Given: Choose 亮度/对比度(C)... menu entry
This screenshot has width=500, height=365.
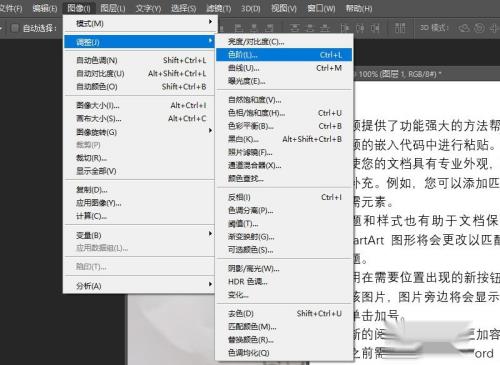Looking at the screenshot, I should click(x=284, y=42).
